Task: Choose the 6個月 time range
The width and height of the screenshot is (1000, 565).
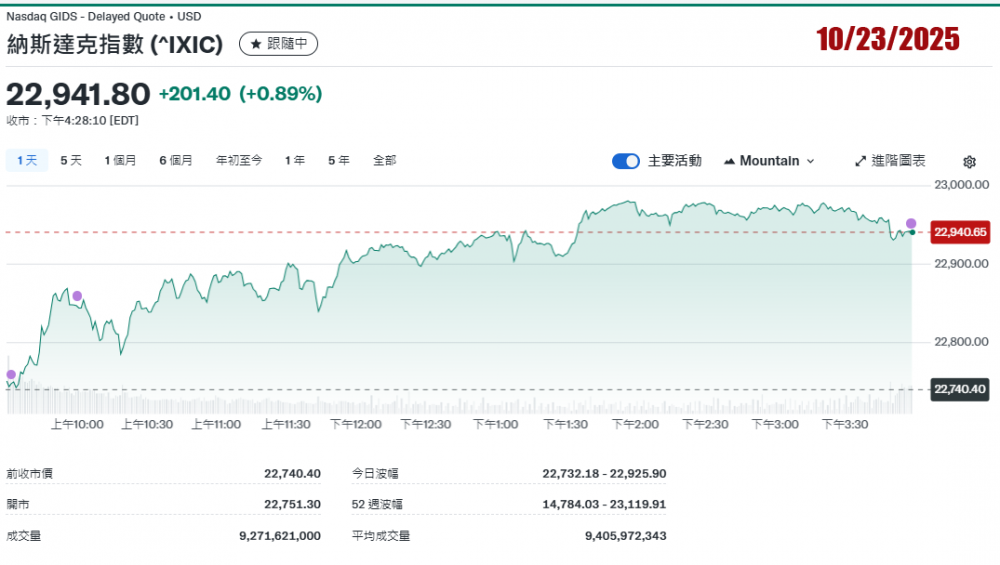Action: point(175,160)
